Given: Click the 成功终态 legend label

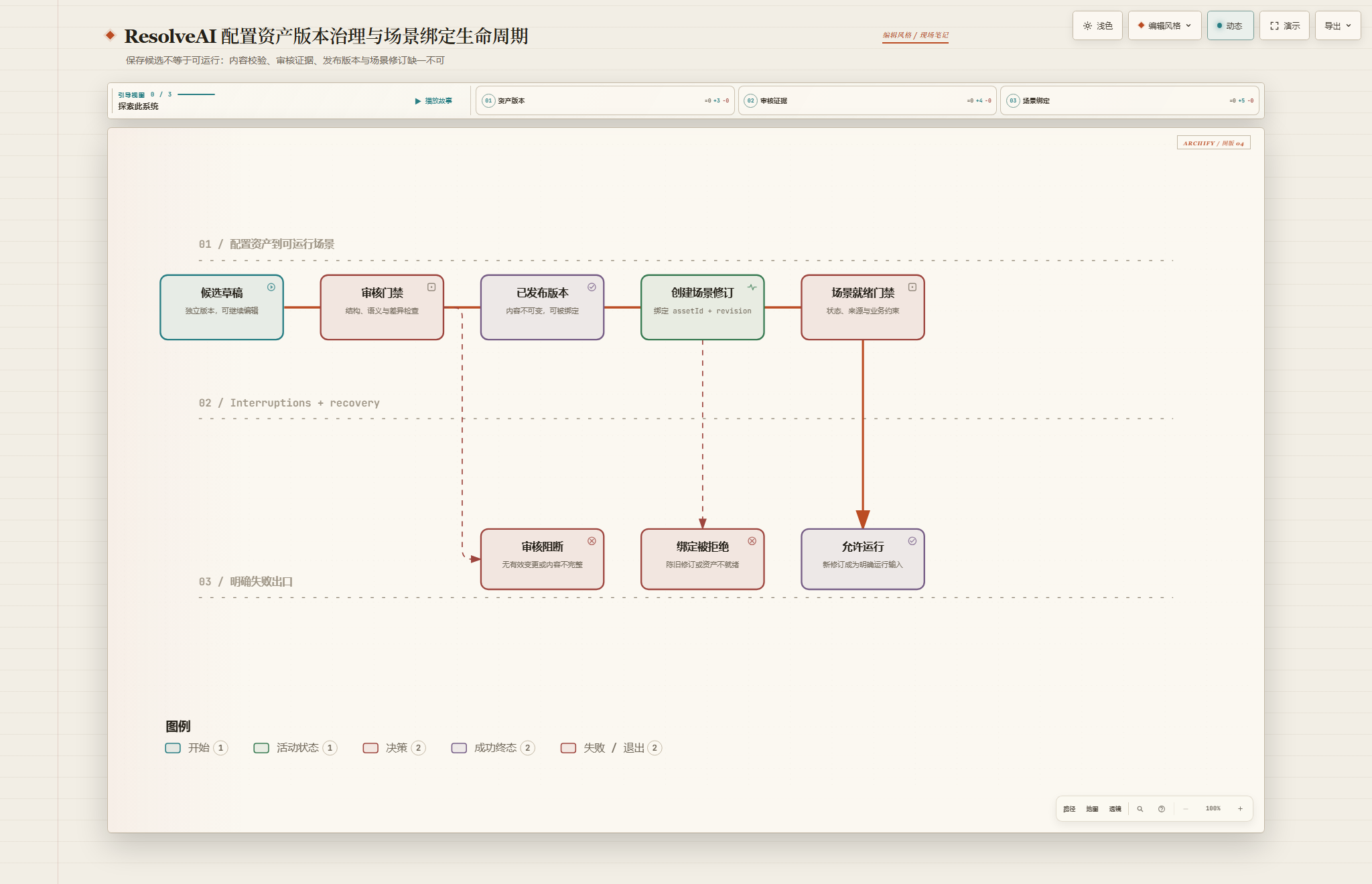Looking at the screenshot, I should pyautogui.click(x=496, y=748).
